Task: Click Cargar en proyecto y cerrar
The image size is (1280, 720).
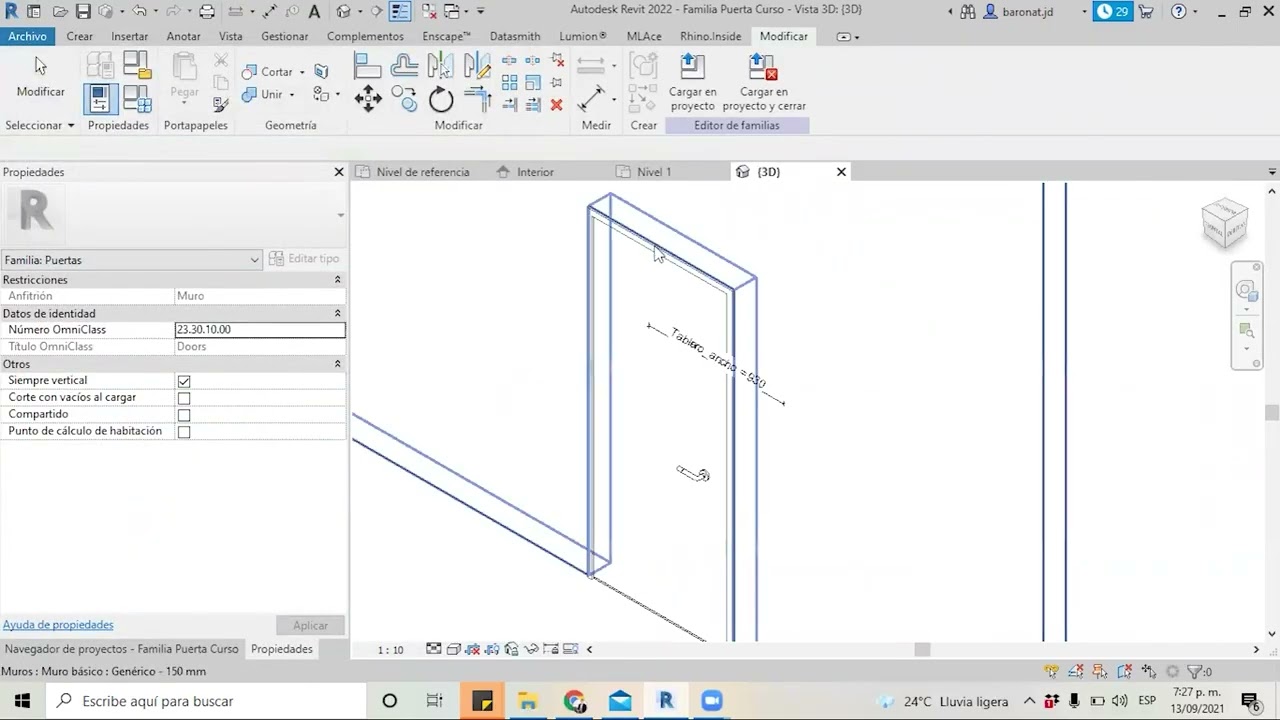Action: pos(764,82)
